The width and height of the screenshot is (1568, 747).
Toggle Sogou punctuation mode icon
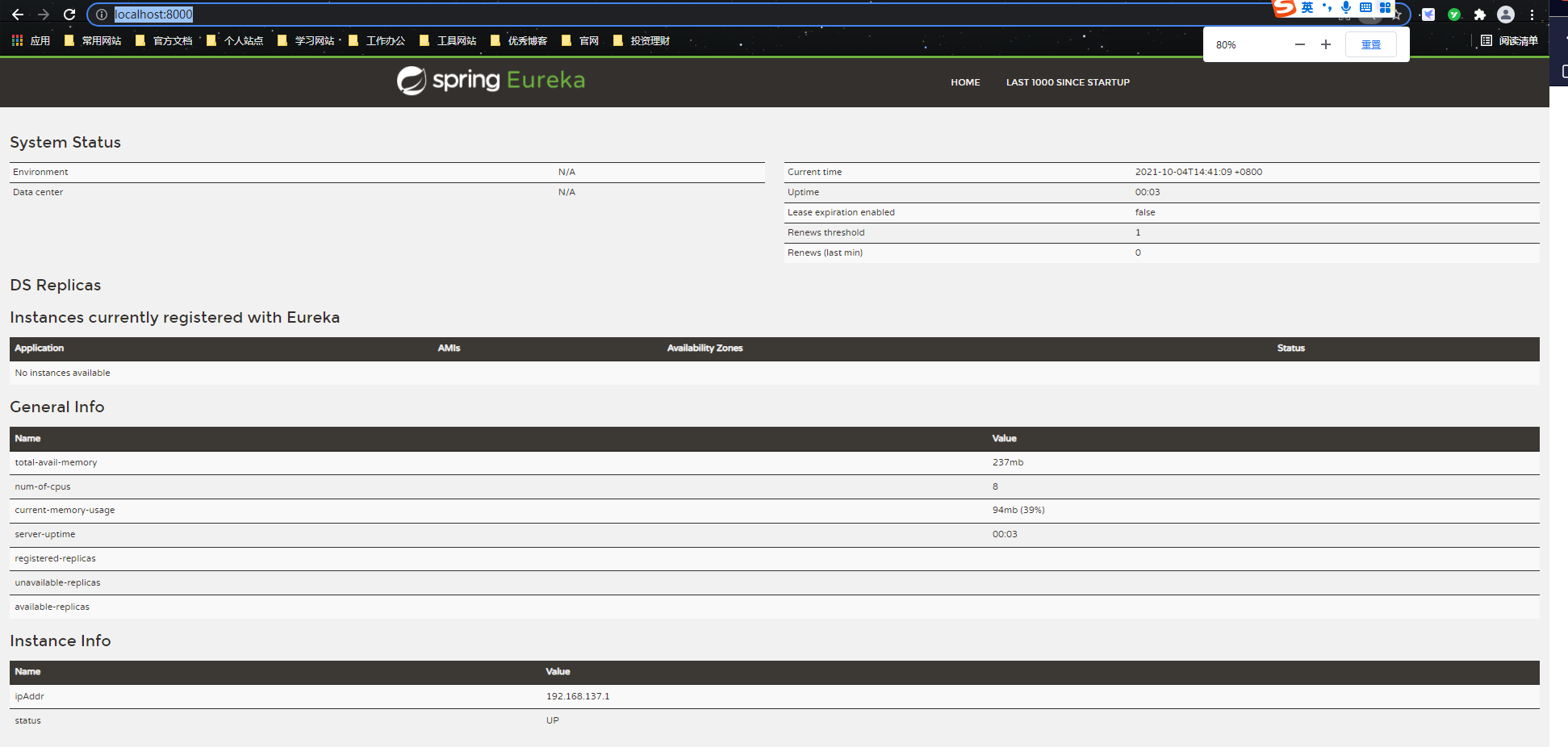pos(1327,7)
